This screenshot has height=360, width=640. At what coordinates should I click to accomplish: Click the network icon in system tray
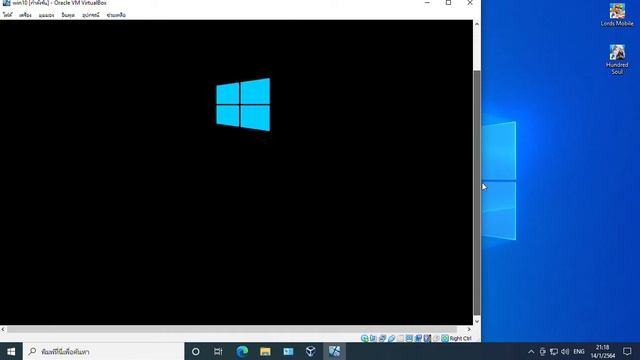pos(554,351)
